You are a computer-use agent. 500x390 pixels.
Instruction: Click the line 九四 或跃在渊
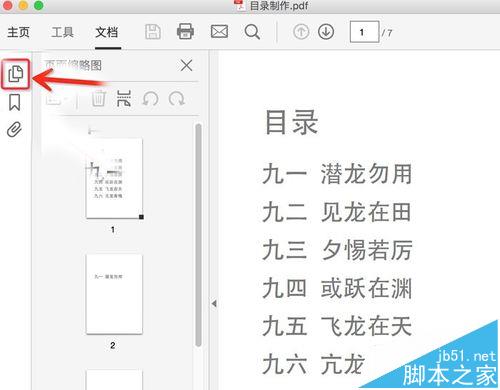337,288
